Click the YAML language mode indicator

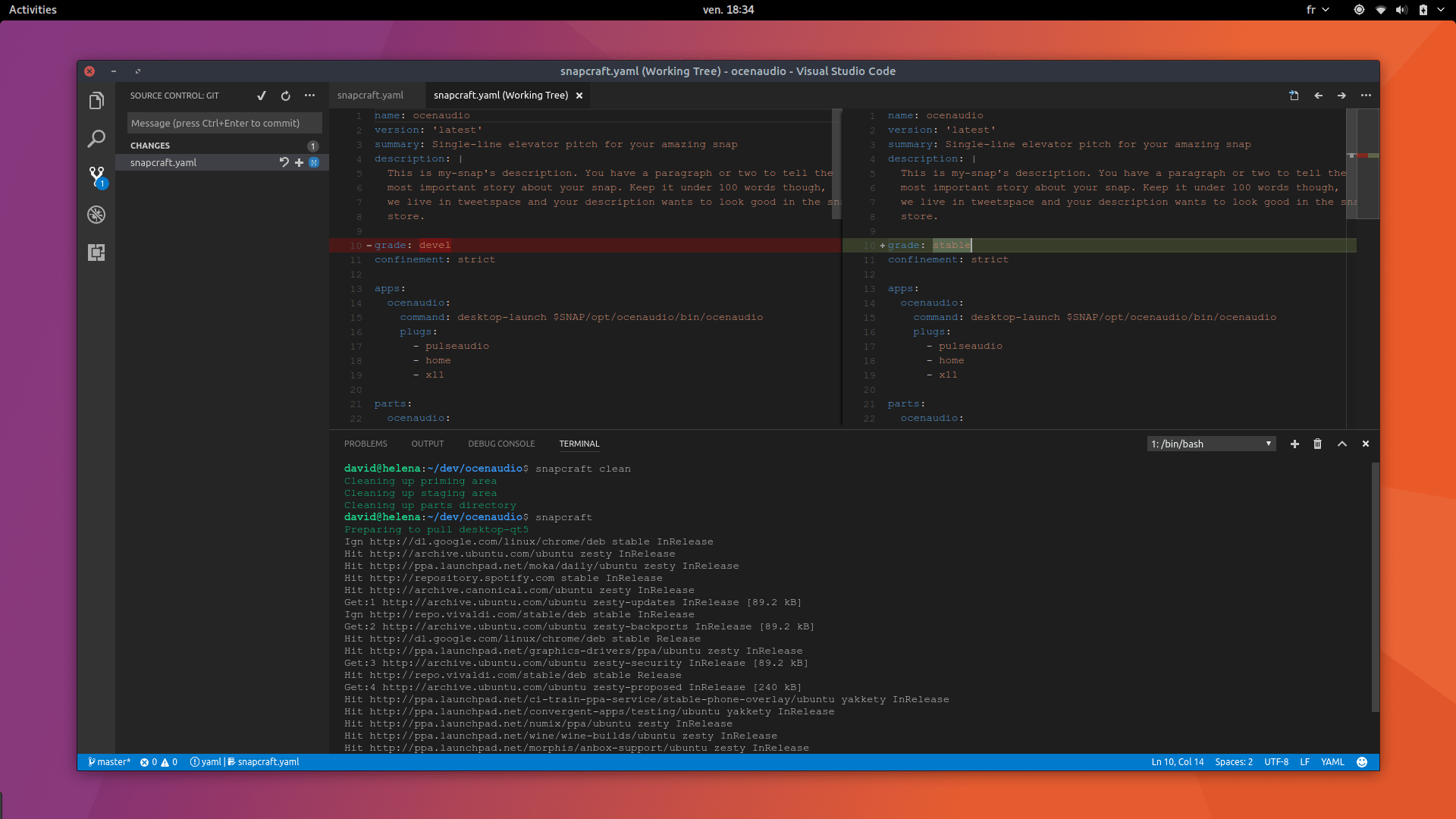[1333, 761]
